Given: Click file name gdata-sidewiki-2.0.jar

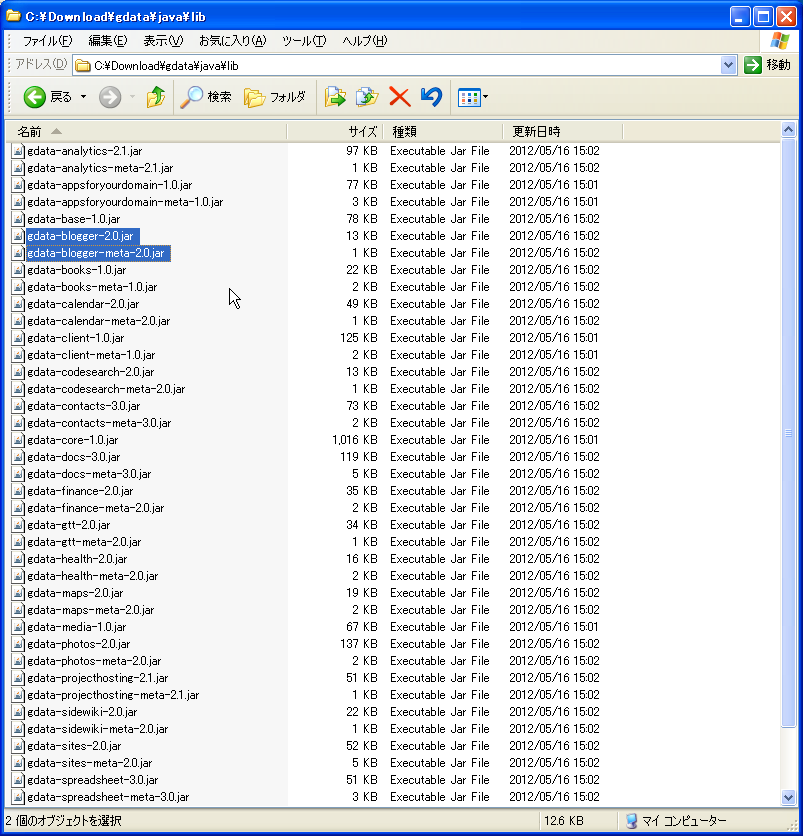Looking at the screenshot, I should [x=82, y=712].
